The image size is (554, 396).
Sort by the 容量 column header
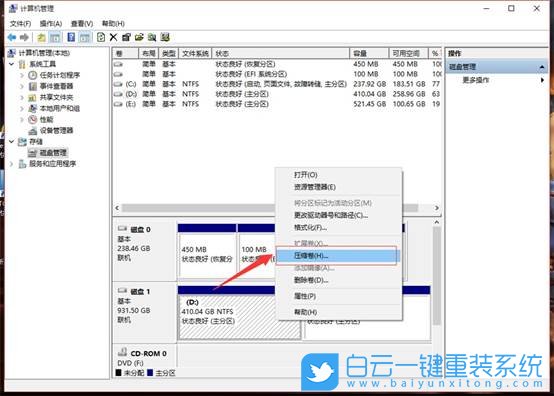pos(369,53)
